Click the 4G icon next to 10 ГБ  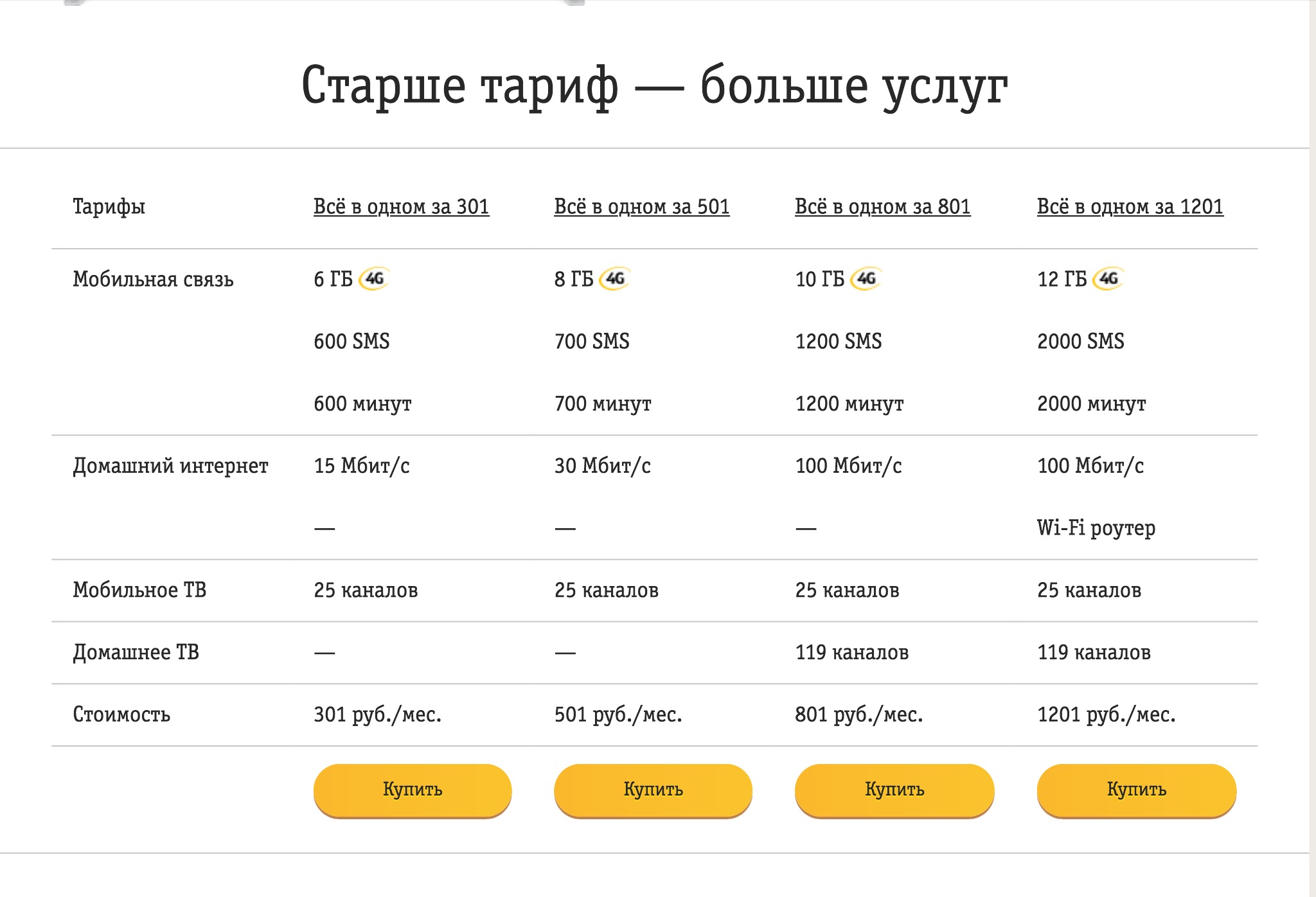(866, 279)
